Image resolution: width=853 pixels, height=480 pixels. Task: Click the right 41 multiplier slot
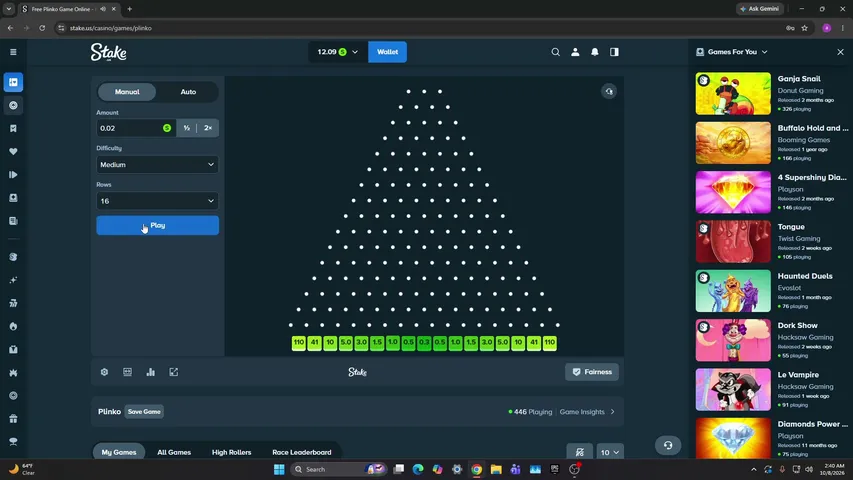pos(534,343)
